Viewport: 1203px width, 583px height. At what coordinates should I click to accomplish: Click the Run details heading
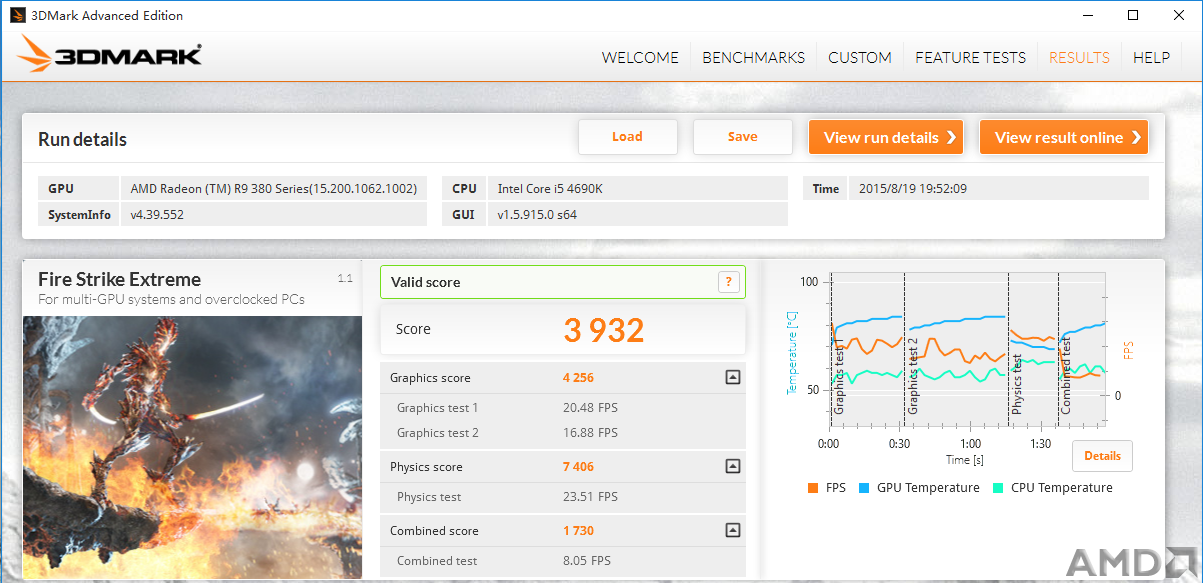(82, 139)
